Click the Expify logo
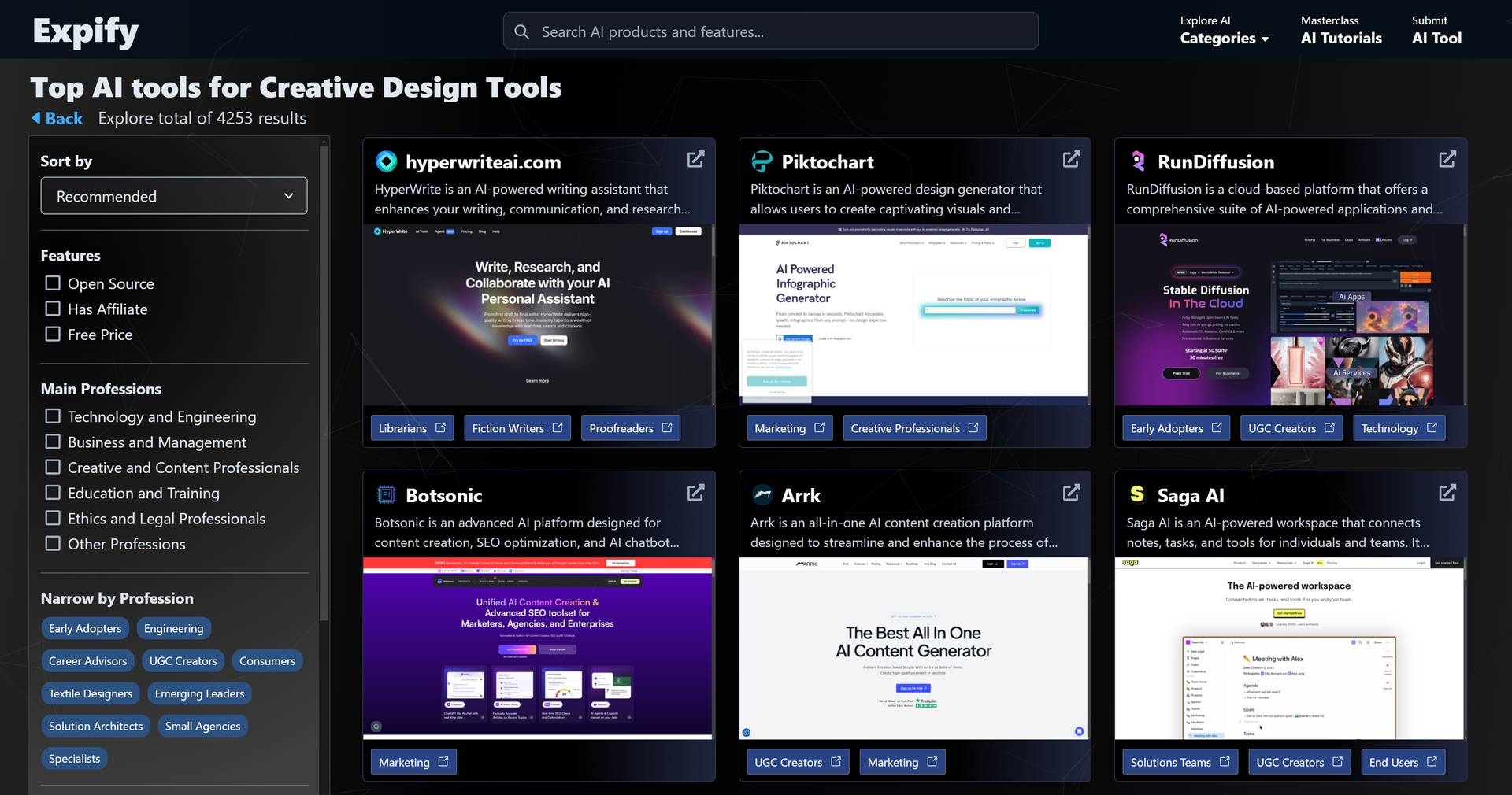 pos(85,31)
